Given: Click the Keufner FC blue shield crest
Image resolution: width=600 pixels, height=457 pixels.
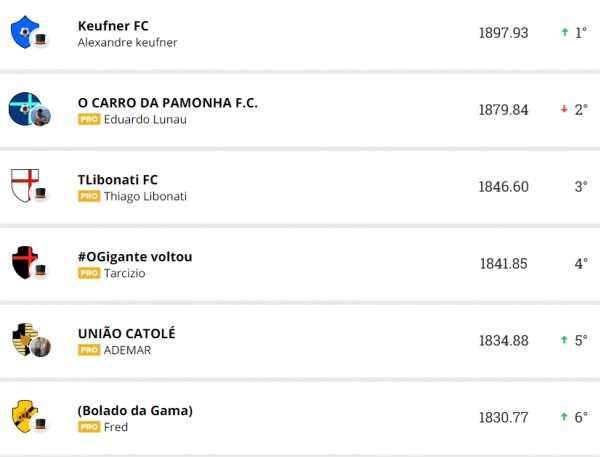Looking at the screenshot, I should [x=23, y=33].
